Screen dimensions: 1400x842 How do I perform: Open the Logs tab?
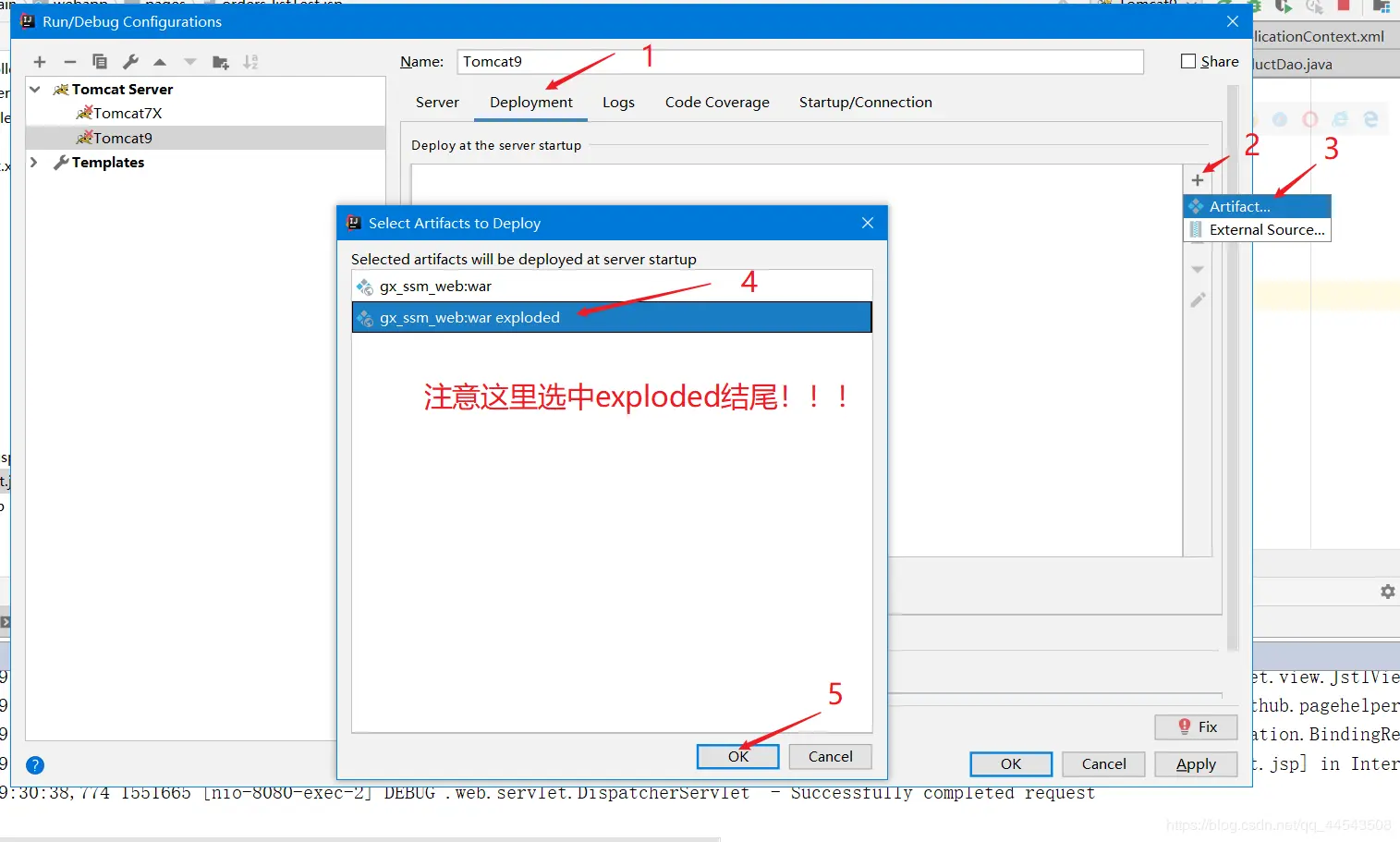[x=618, y=102]
